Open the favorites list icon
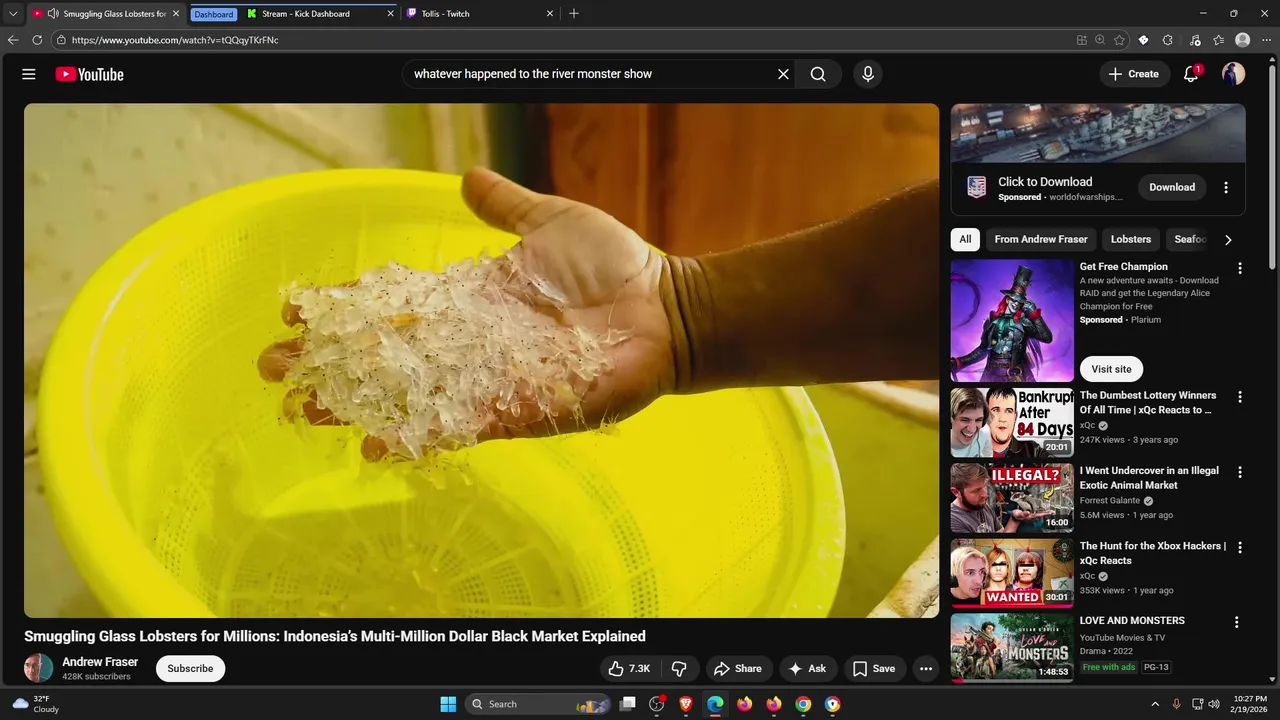Screen dimensions: 1280x720 pos(1218,40)
